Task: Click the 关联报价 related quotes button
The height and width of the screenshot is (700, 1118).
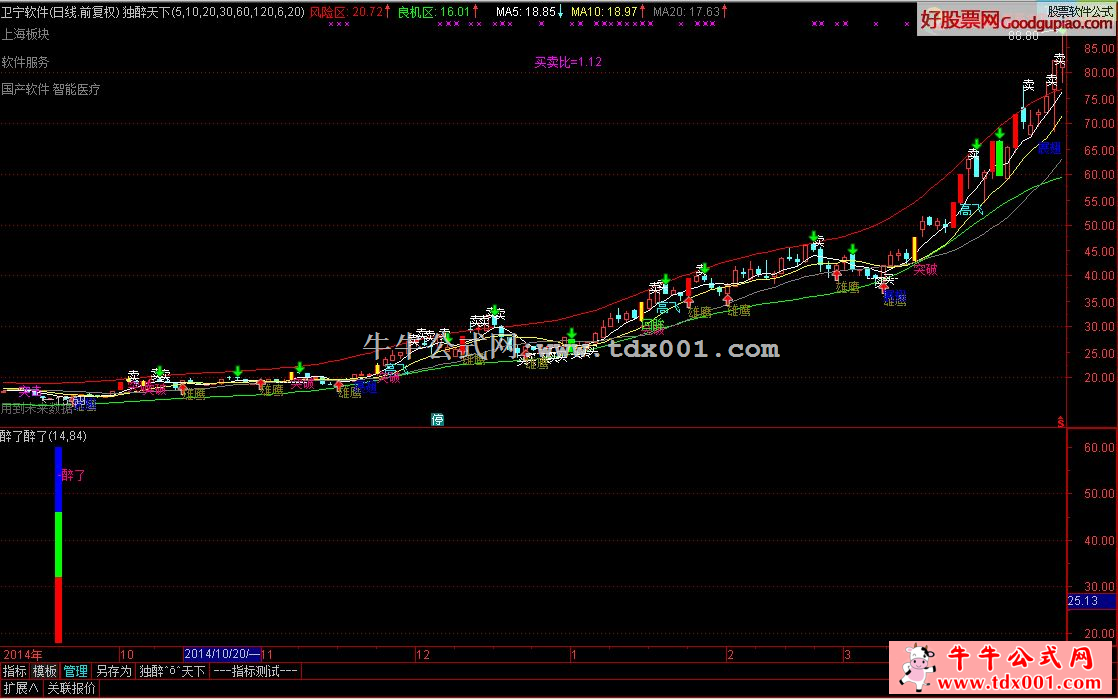Action: [x=71, y=688]
